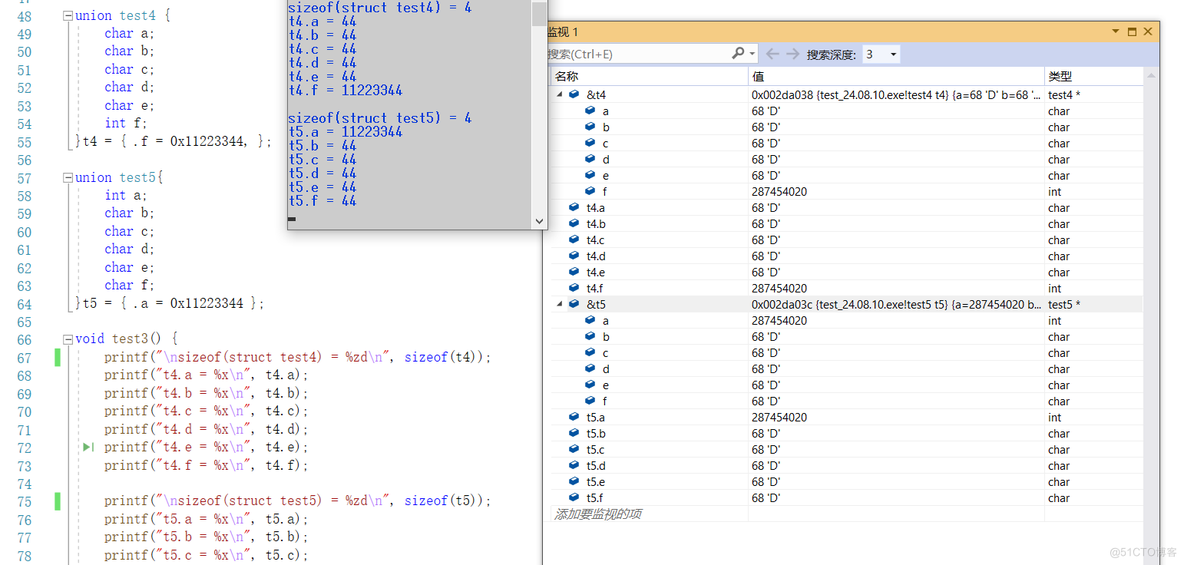Click the forward arrow beside the search box
1184x565 pixels.
pos(792,54)
